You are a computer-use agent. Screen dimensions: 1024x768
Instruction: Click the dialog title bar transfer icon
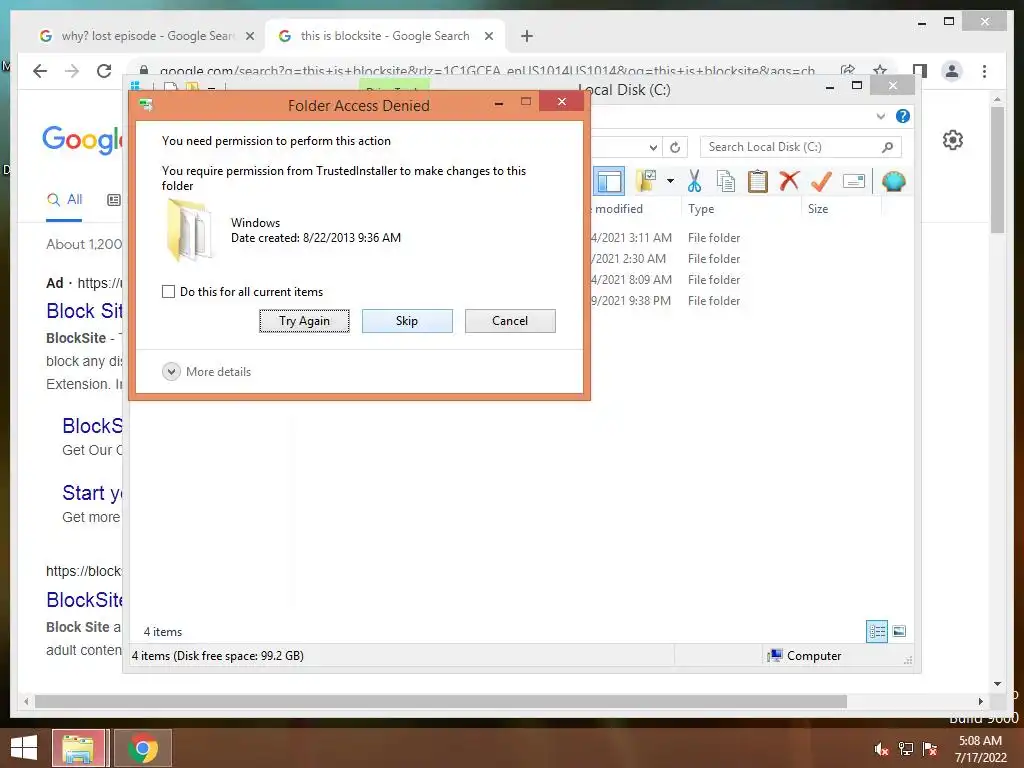pos(146,104)
